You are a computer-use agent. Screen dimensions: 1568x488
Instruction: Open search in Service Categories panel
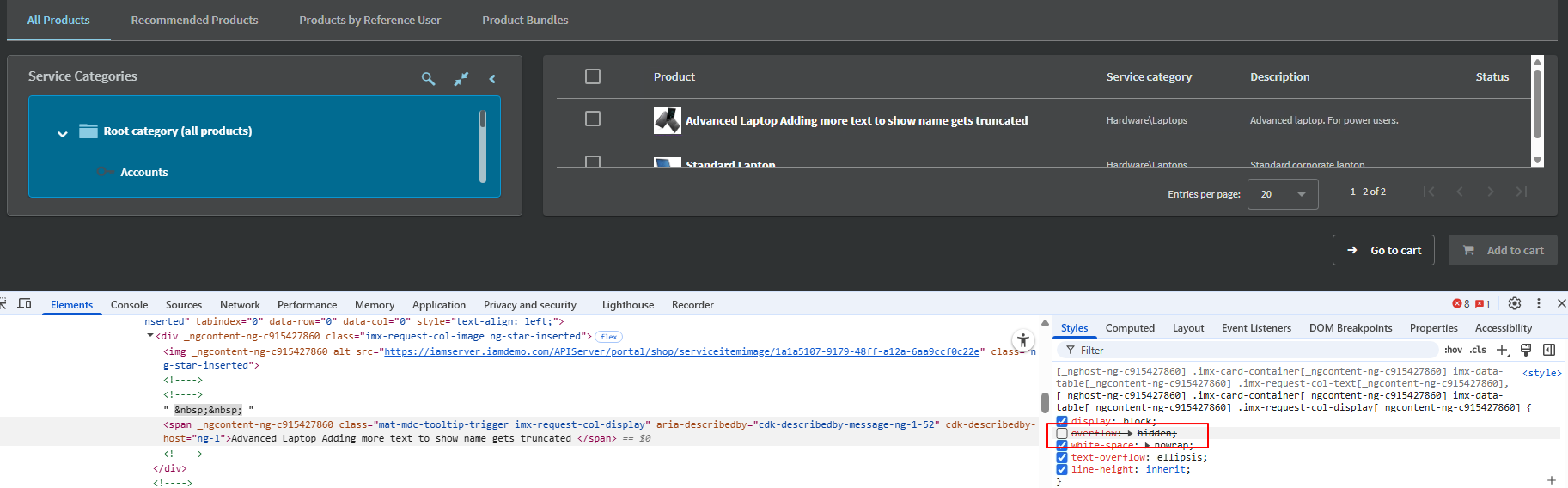click(x=428, y=78)
